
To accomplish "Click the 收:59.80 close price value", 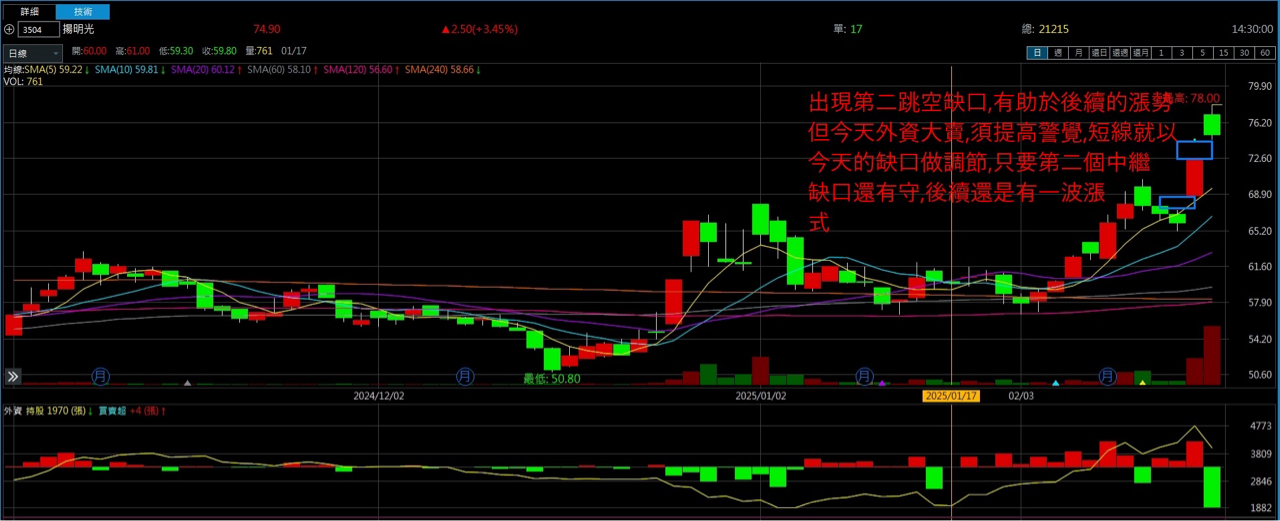I will (x=220, y=51).
